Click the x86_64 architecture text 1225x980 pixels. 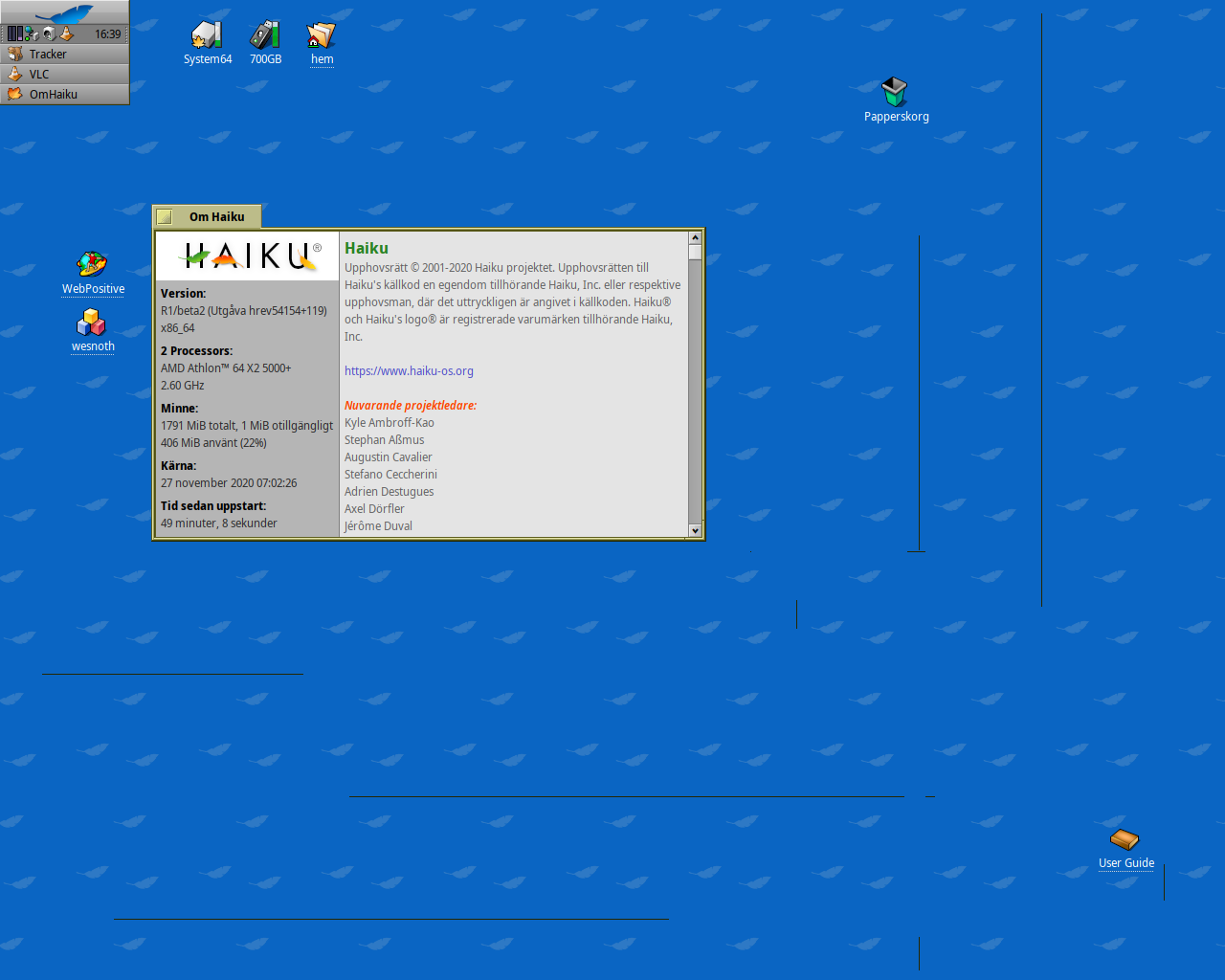[178, 328]
